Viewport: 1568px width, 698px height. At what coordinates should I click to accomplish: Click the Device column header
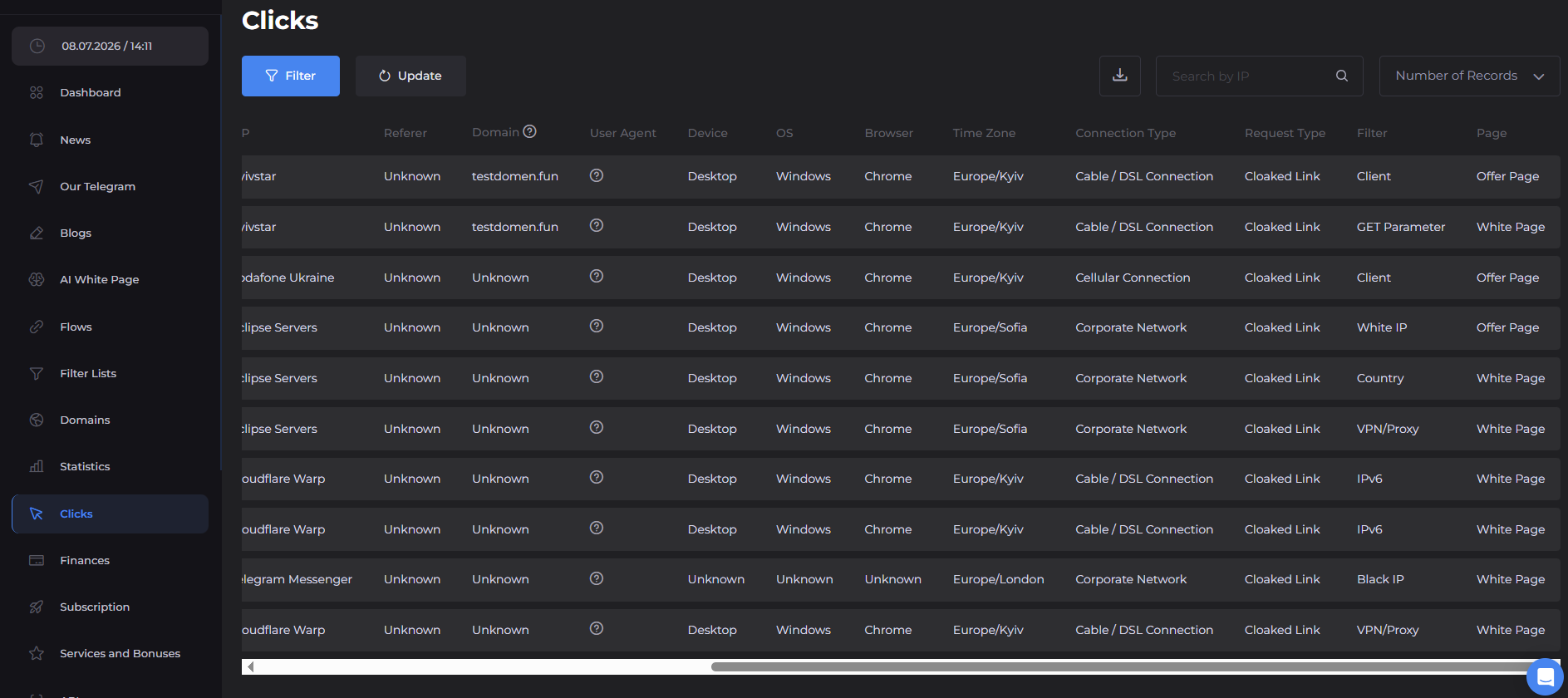[707, 133]
